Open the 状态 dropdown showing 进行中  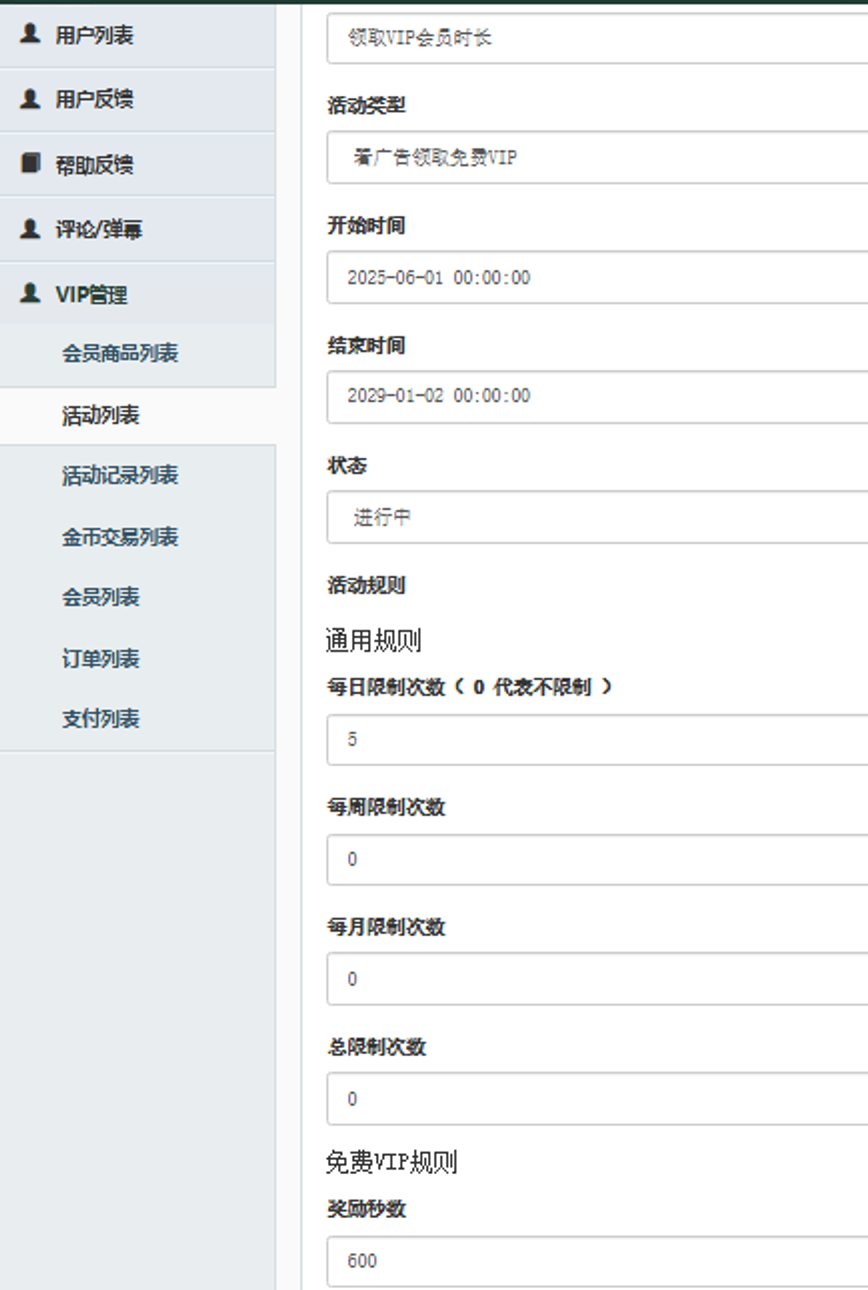(x=597, y=517)
